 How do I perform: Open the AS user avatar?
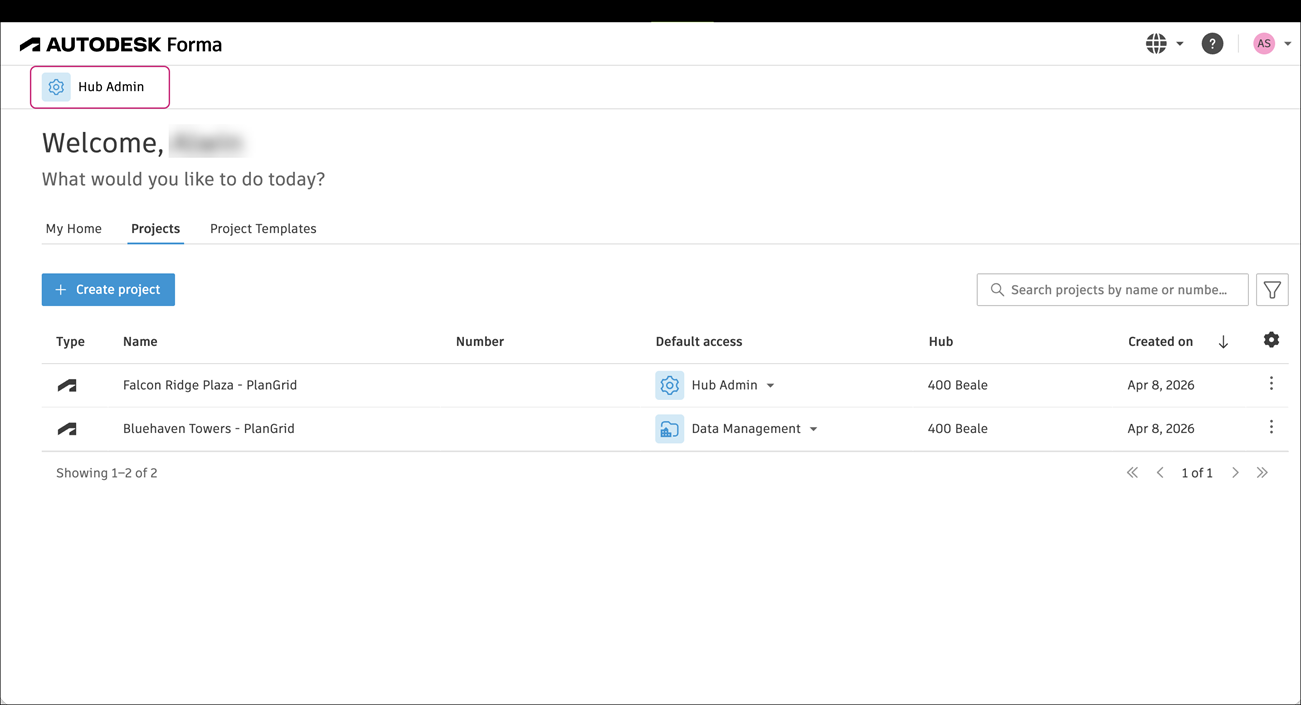pyautogui.click(x=1264, y=44)
